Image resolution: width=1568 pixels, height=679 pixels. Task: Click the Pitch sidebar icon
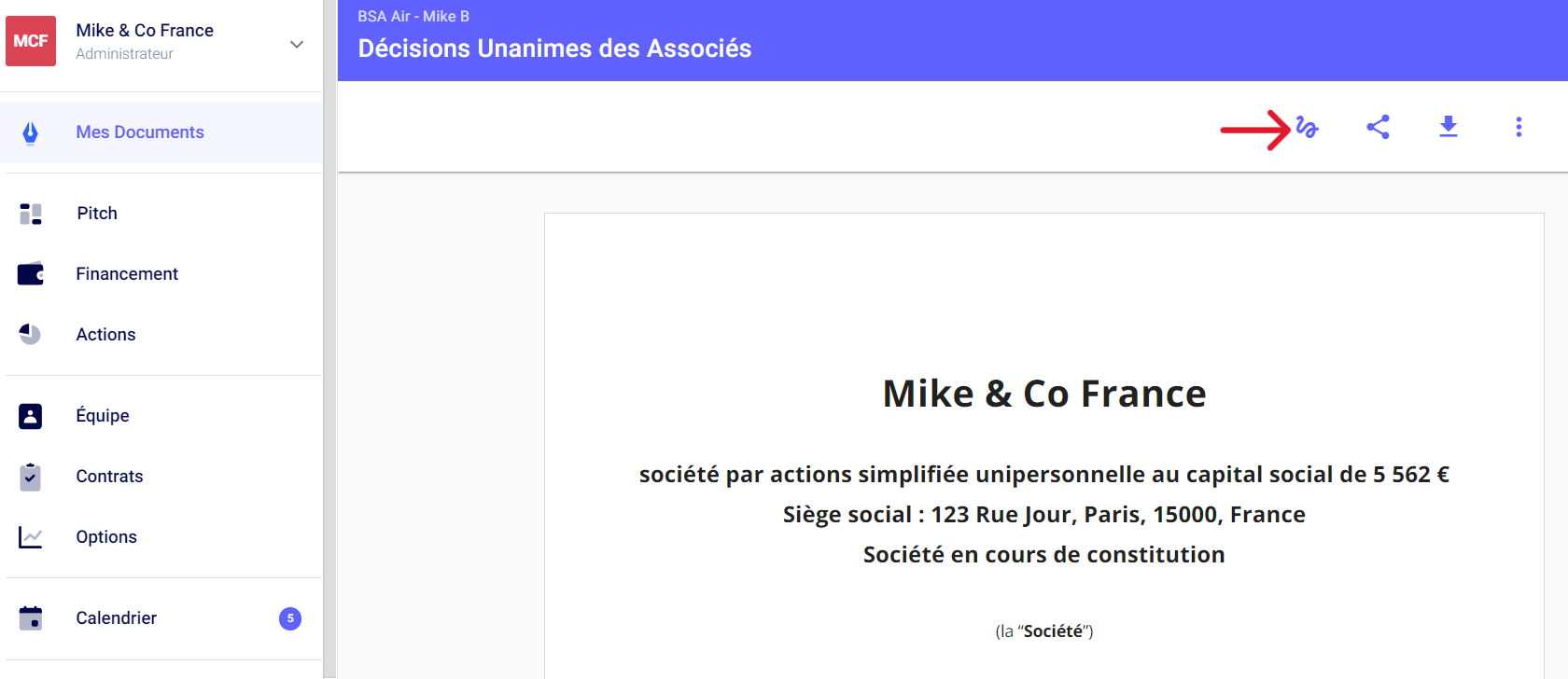[x=31, y=214]
